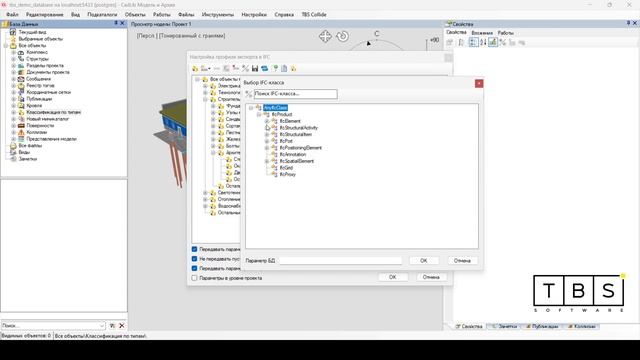Click the rotate view icon in model viewport
The image size is (640, 360).
tap(342, 36)
